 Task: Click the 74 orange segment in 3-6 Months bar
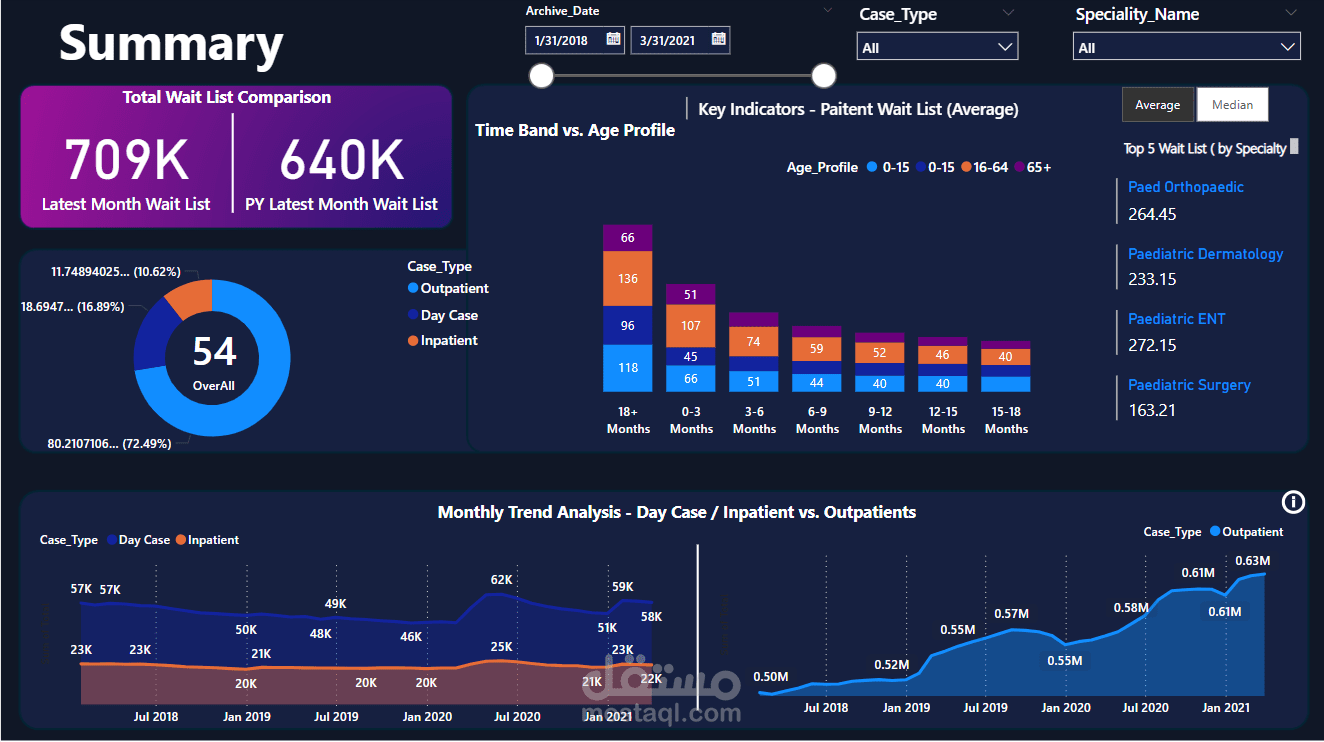[x=754, y=341]
